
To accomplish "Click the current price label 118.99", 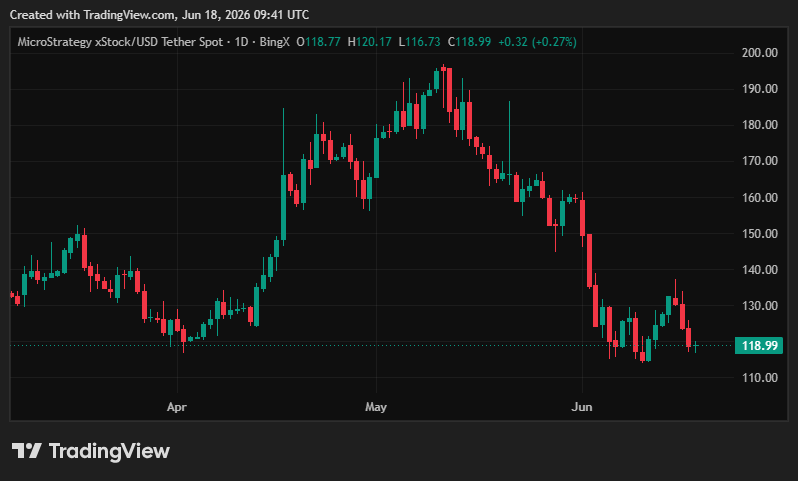I will click(x=759, y=346).
